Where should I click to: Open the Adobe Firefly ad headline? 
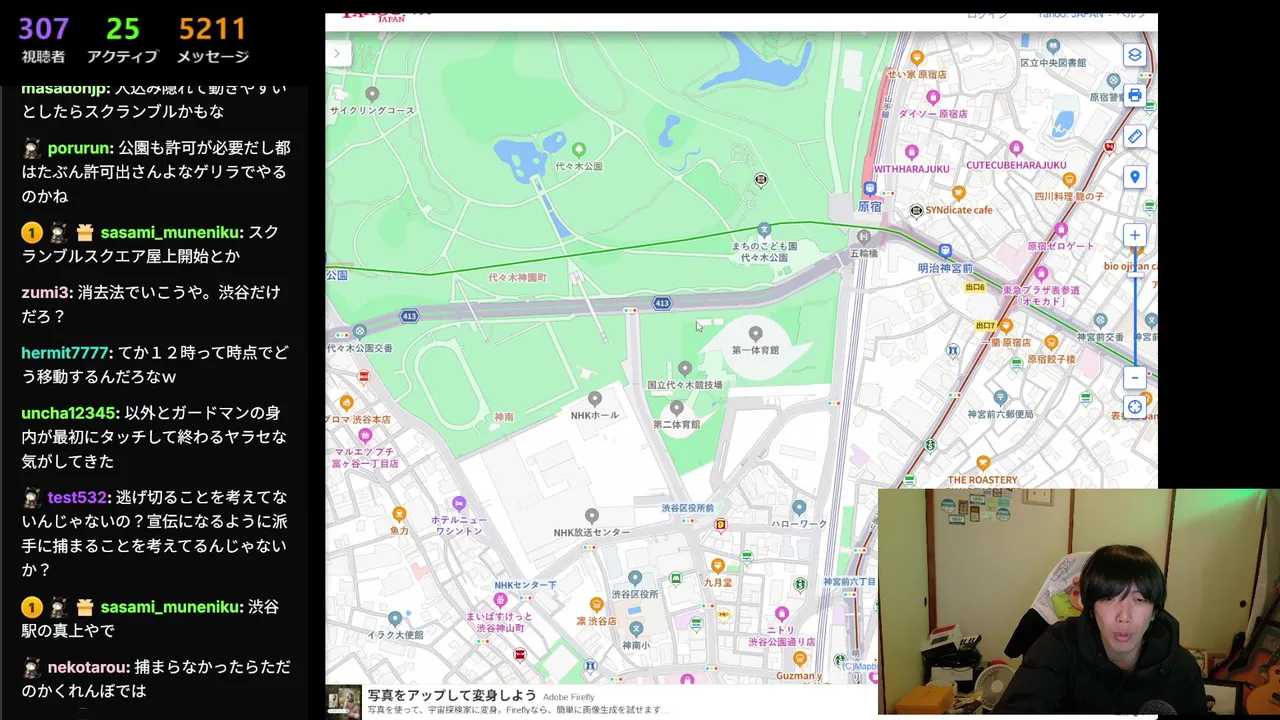452,696
